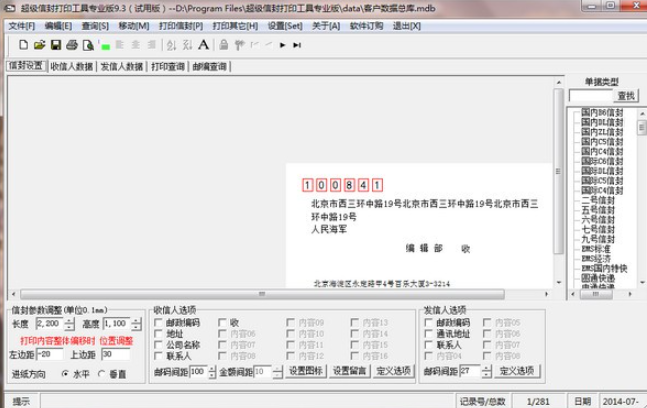This screenshot has height=408, width=647.
Task: Open the 设置[Set] menu
Action: pos(285,26)
